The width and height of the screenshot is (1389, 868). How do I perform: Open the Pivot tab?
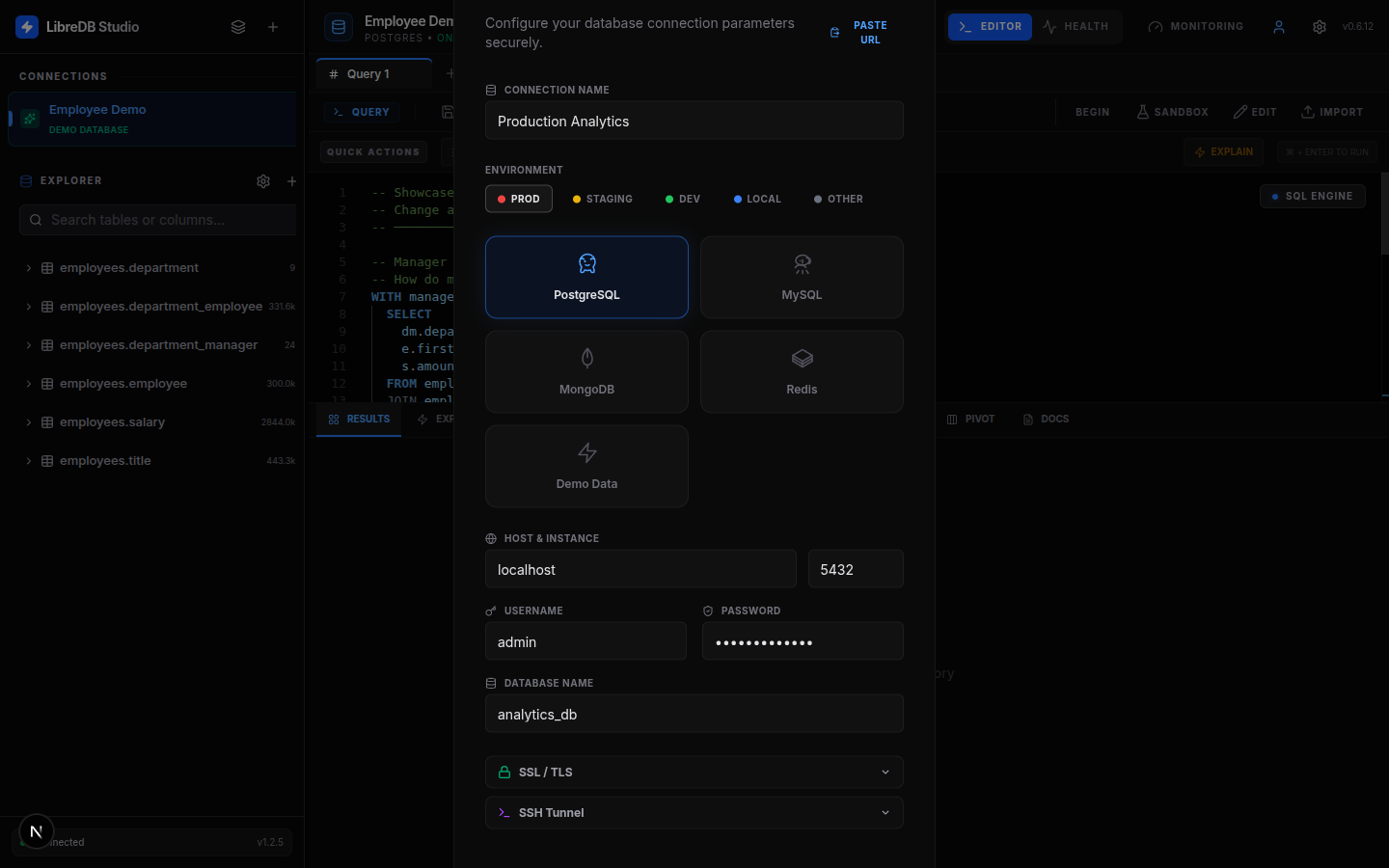coord(970,420)
